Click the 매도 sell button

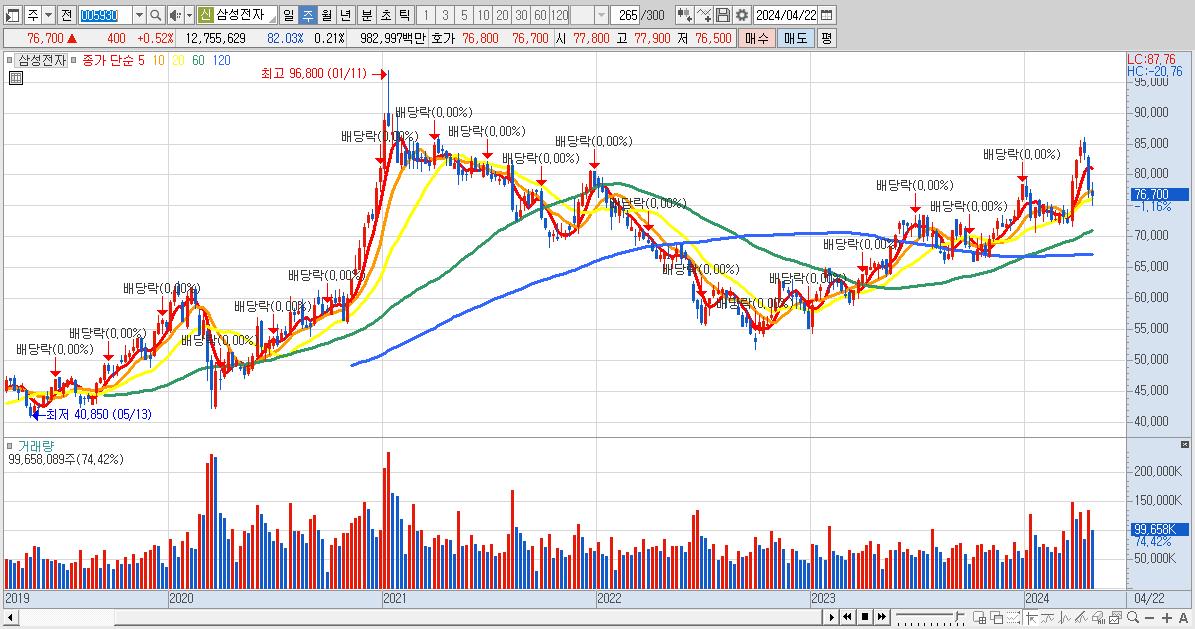(x=796, y=38)
